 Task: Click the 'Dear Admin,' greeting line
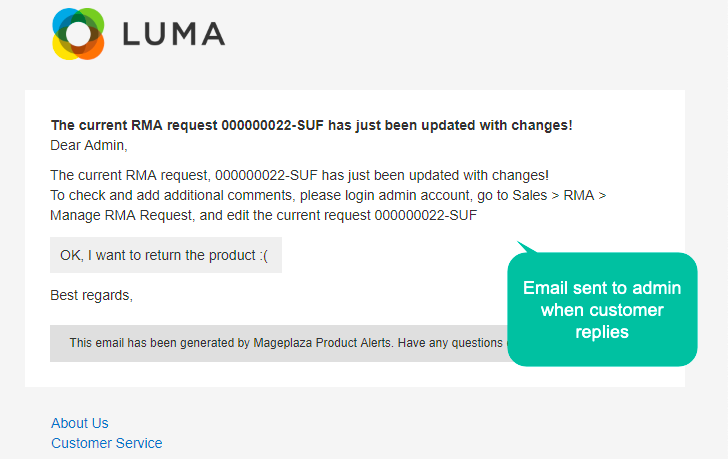tap(89, 145)
